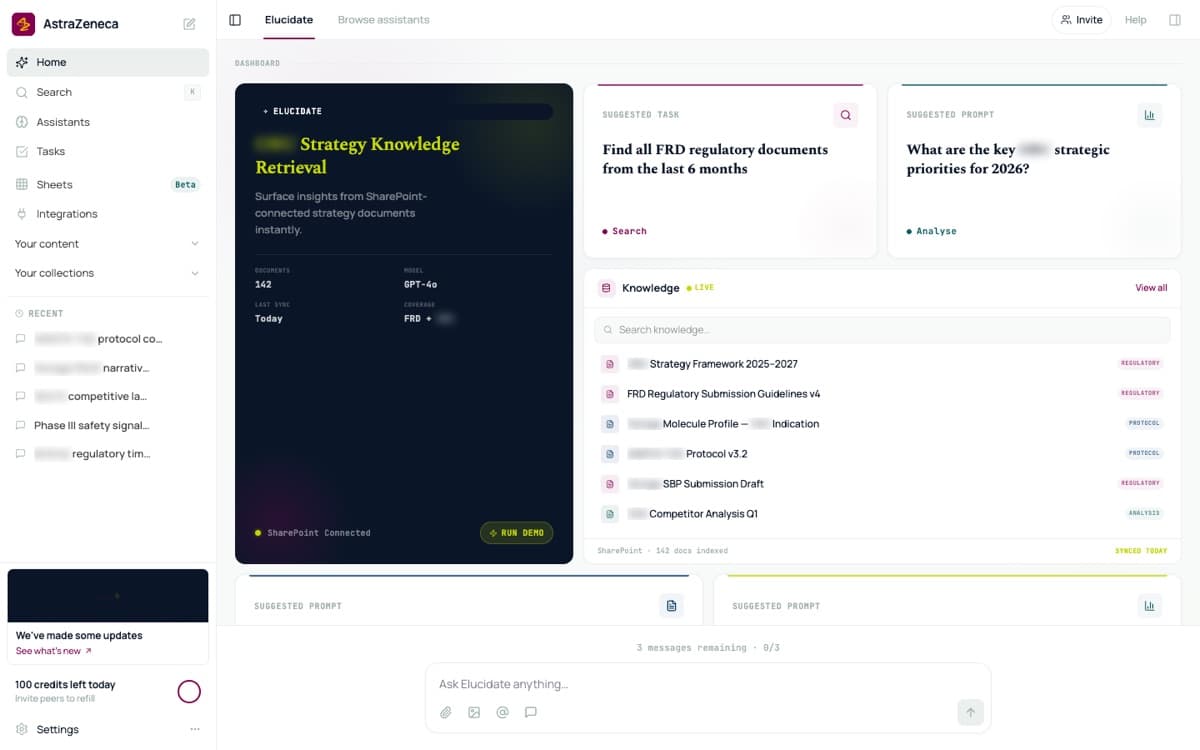Open Tasks in the sidebar
This screenshot has width=1200, height=750.
[x=108, y=152]
